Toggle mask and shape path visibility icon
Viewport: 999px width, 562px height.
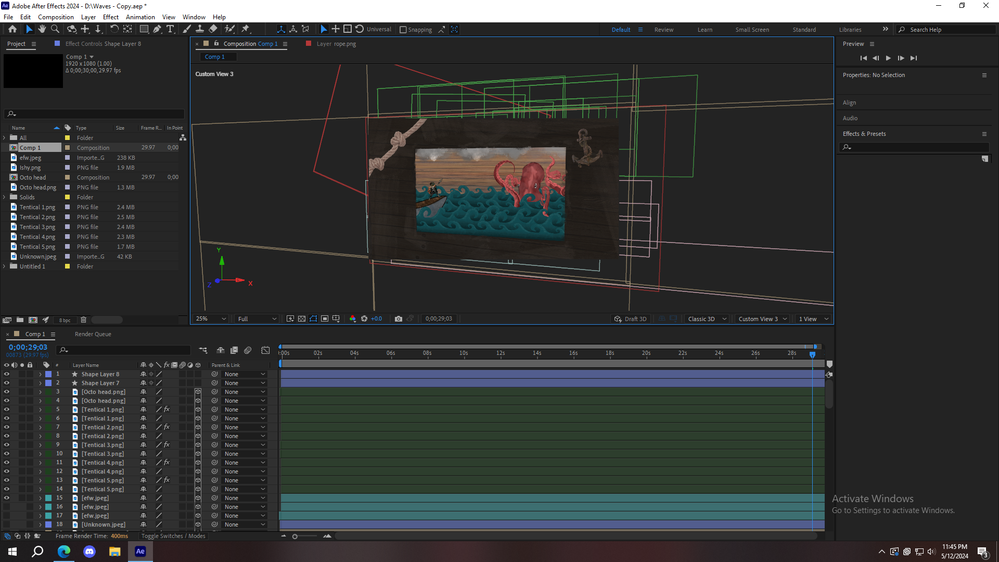tap(313, 319)
